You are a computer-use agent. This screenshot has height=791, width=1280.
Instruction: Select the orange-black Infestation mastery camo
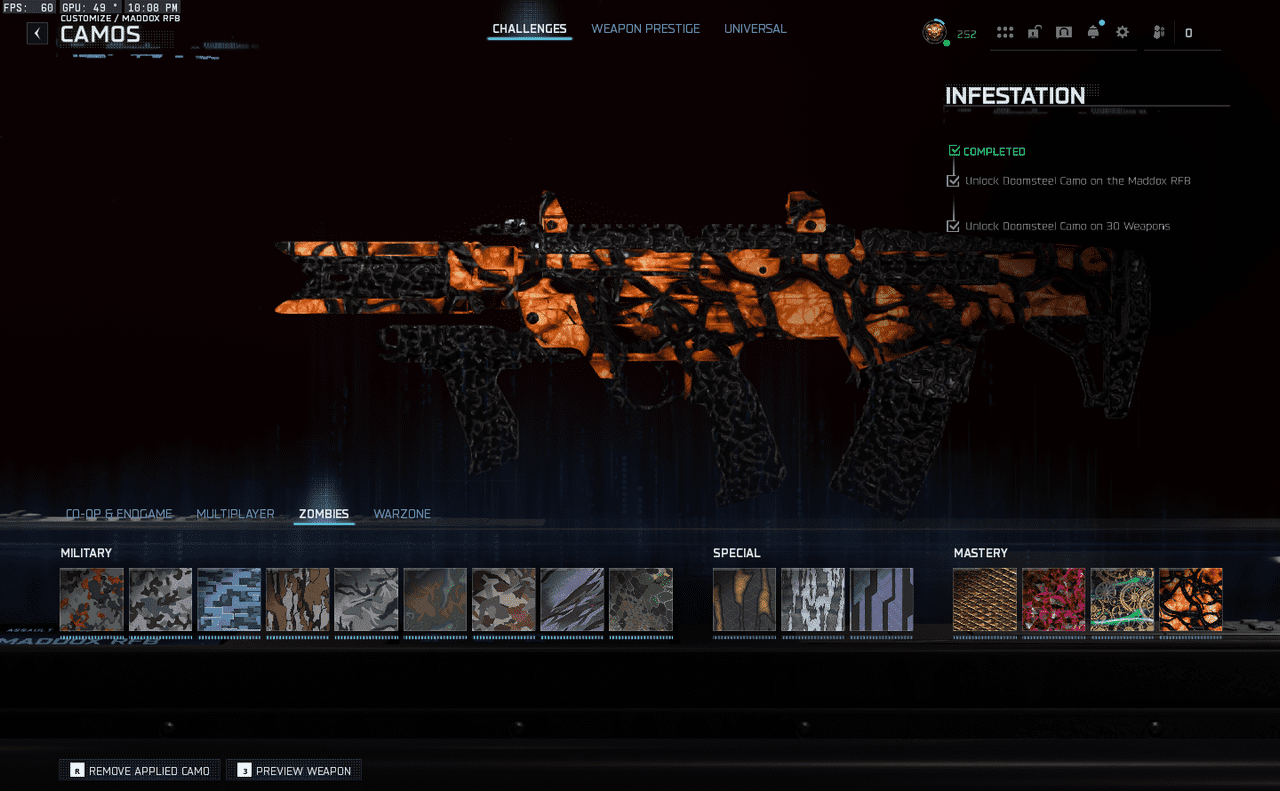click(1190, 600)
